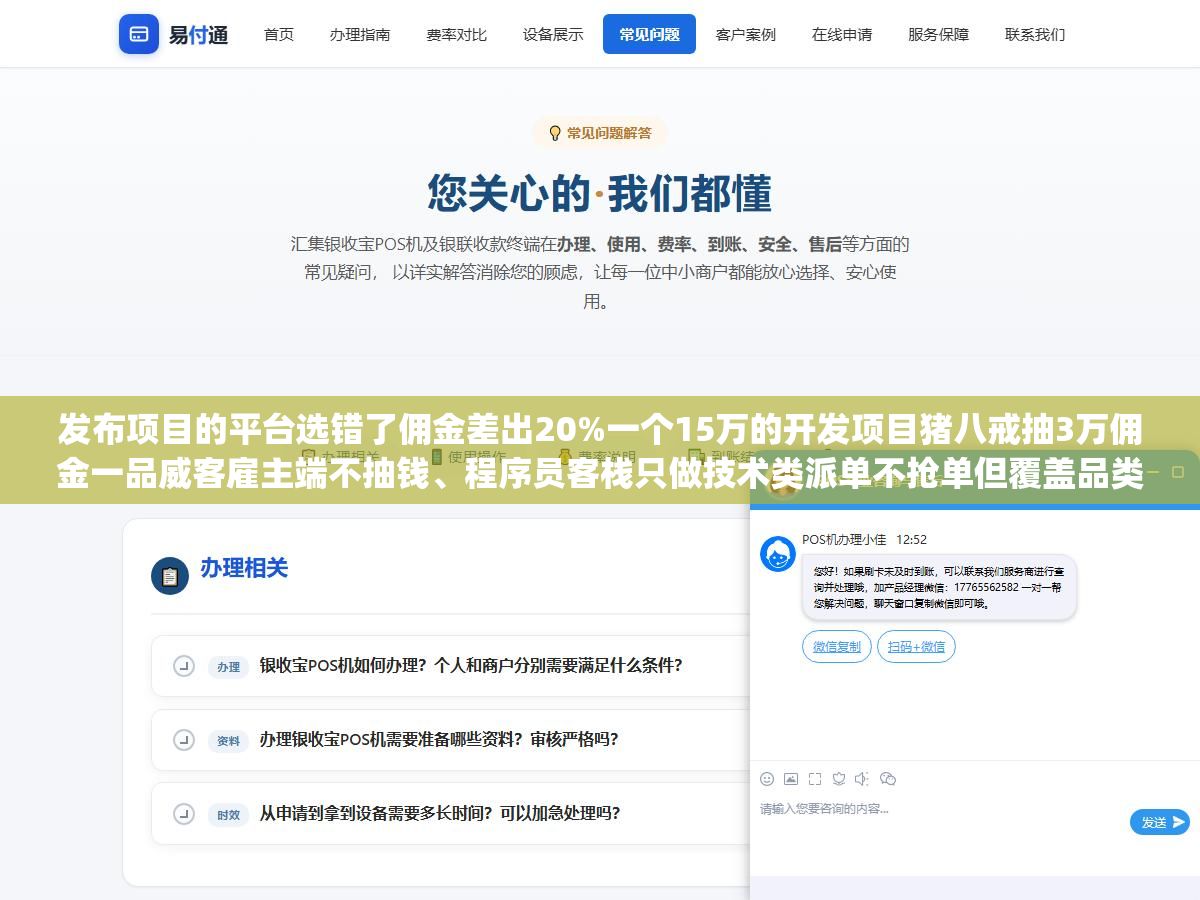Screen dimensions: 1200x900
Task: Click the 微信复制 button in chat
Action: point(837,647)
